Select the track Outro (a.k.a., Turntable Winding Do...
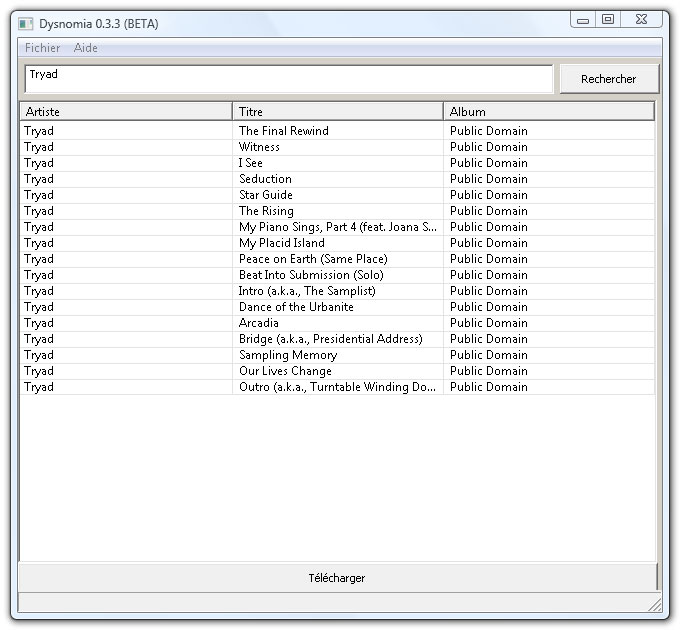 (337, 388)
